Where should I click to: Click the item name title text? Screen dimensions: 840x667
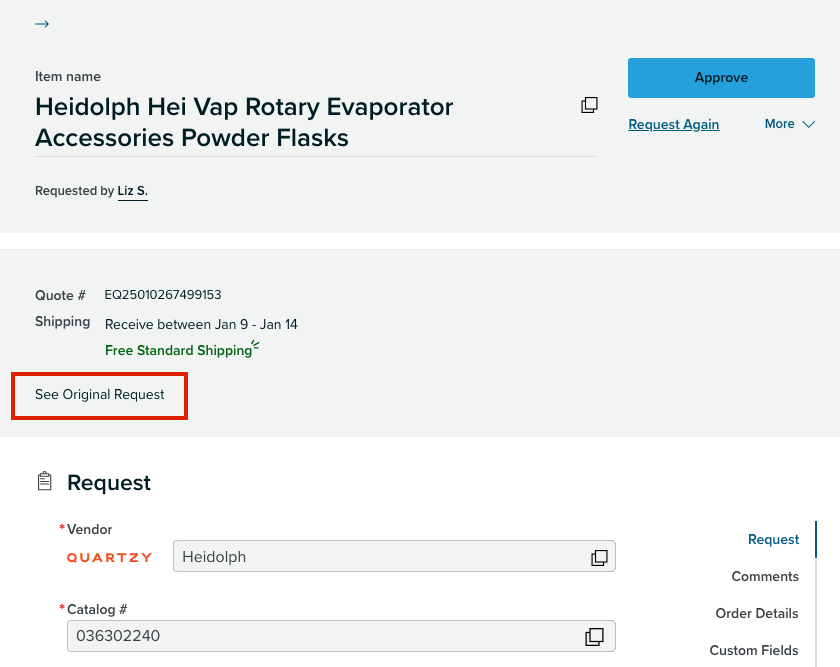244,122
